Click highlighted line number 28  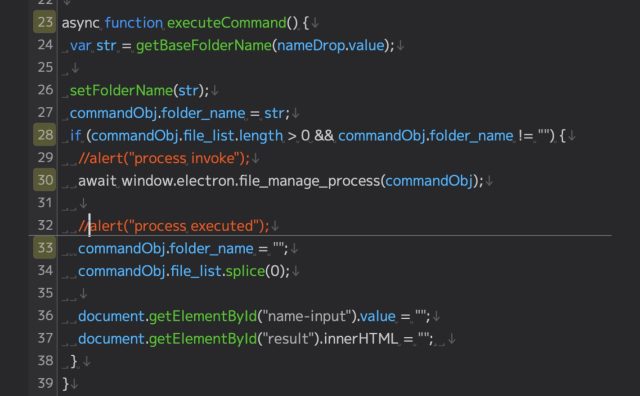[x=44, y=135]
